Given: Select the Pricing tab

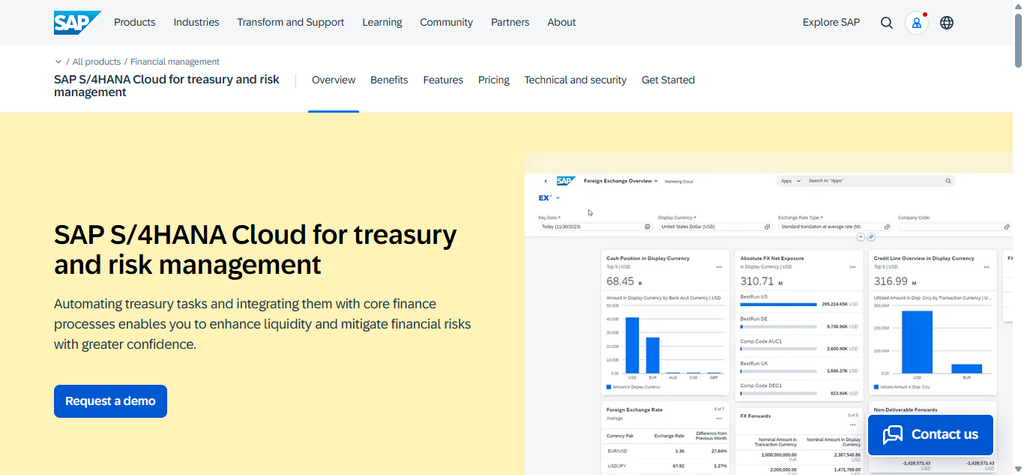Looking at the screenshot, I should (x=494, y=80).
